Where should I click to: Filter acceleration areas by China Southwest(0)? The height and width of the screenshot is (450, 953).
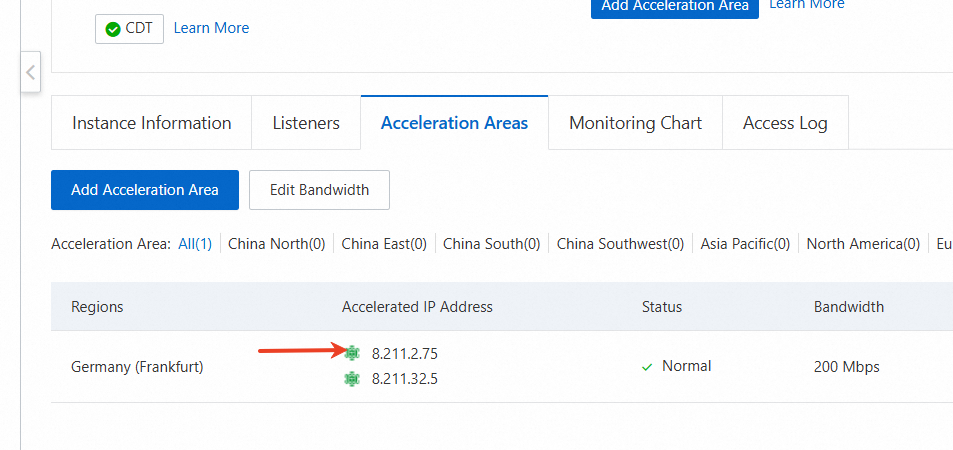click(x=620, y=243)
